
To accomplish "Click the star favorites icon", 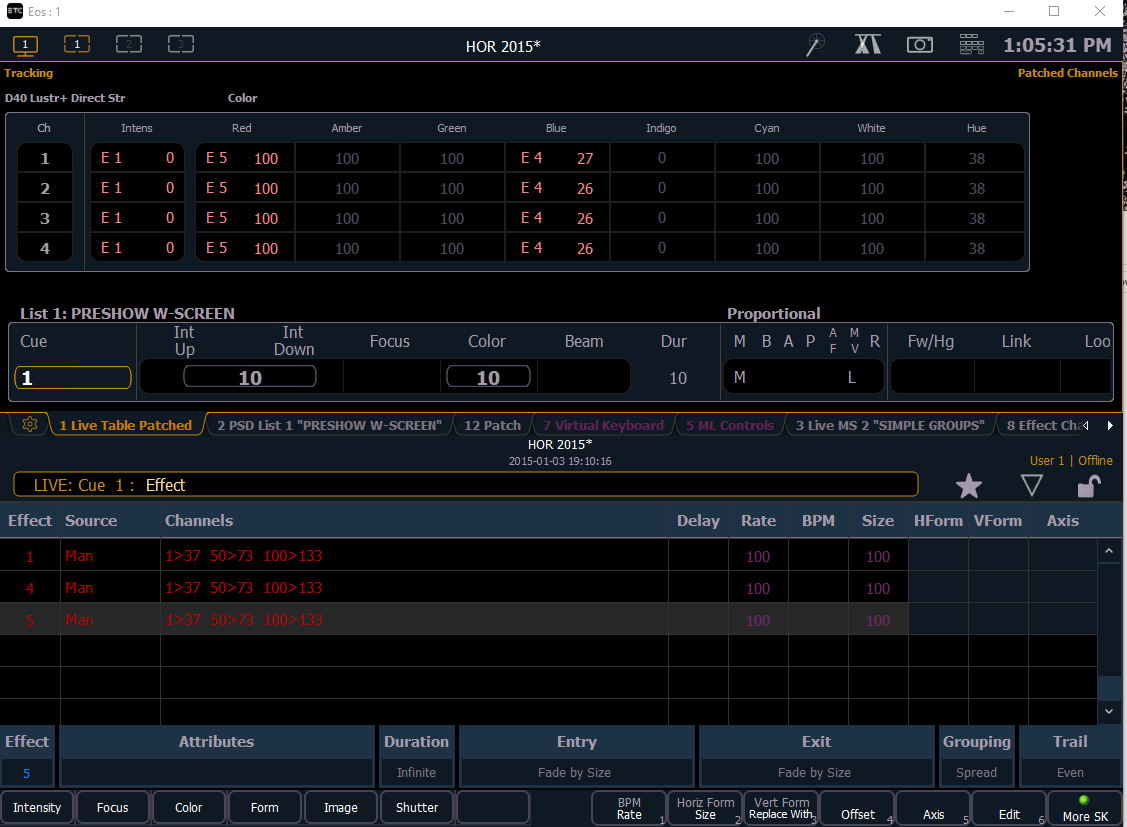I will tap(969, 486).
